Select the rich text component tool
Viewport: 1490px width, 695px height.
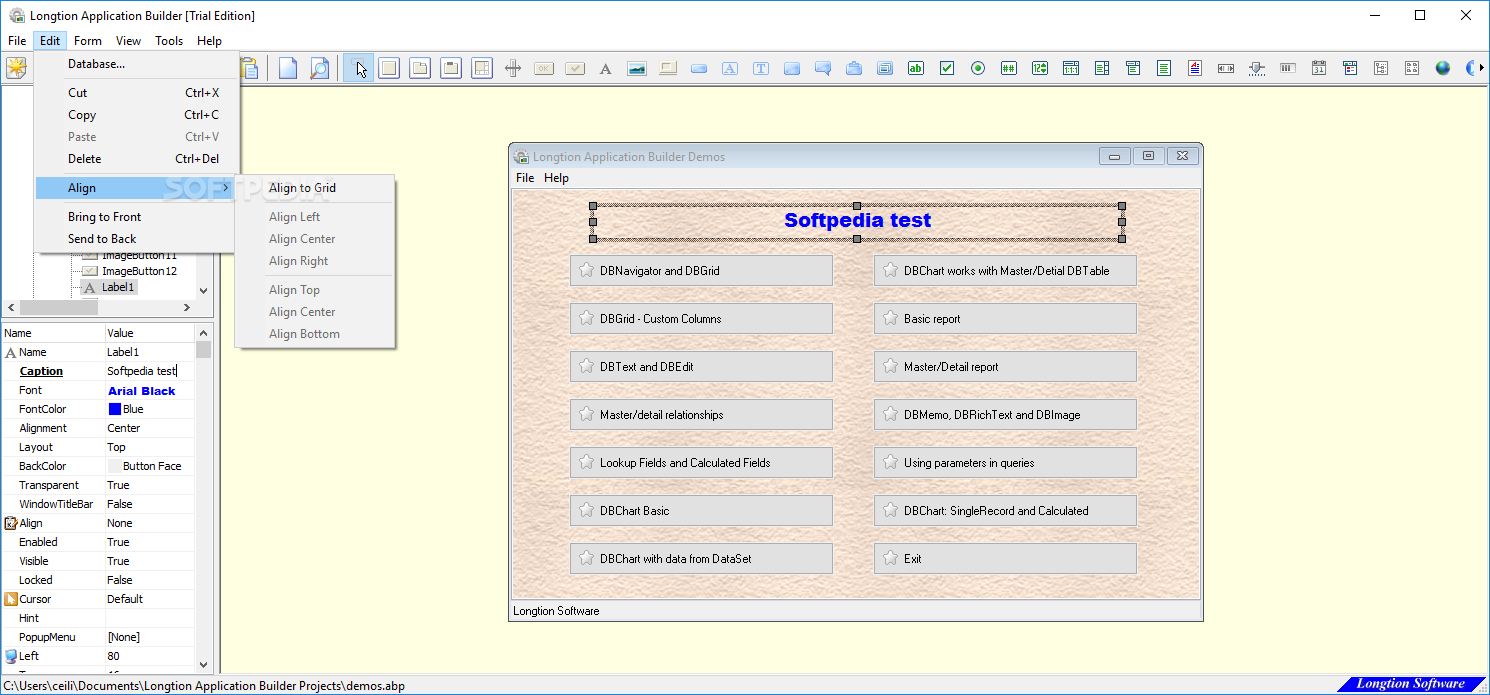(x=1195, y=68)
